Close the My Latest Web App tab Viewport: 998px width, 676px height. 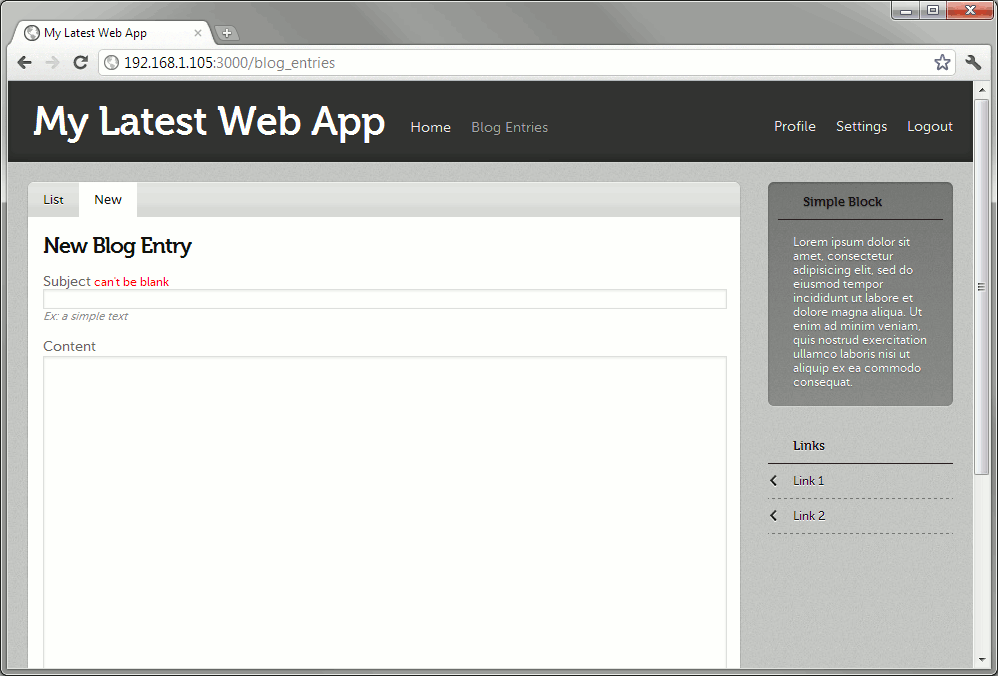198,33
